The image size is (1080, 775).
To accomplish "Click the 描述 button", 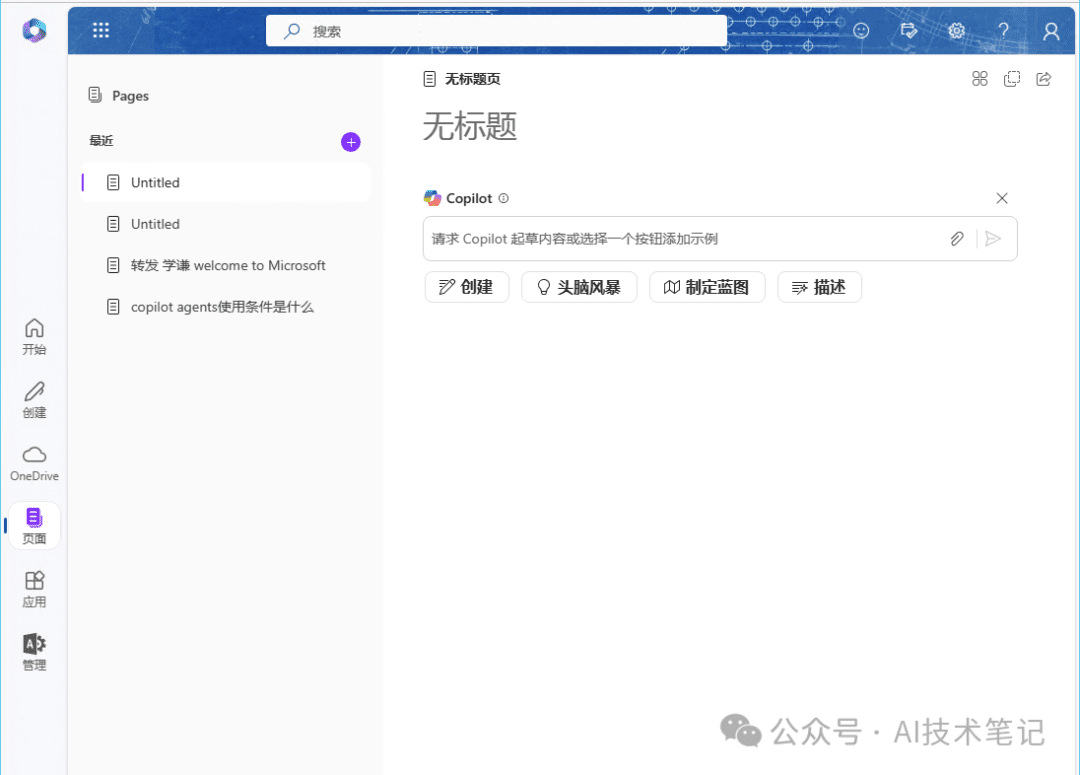I will pyautogui.click(x=820, y=287).
